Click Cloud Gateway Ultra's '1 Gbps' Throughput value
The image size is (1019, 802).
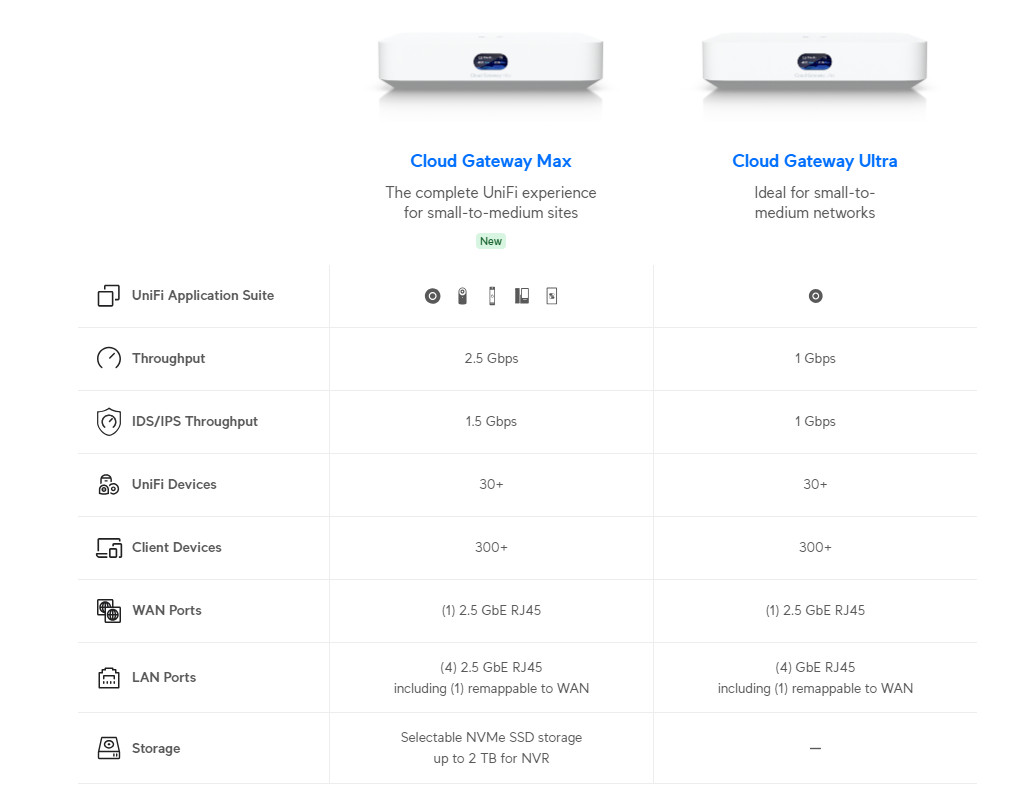[815, 359]
